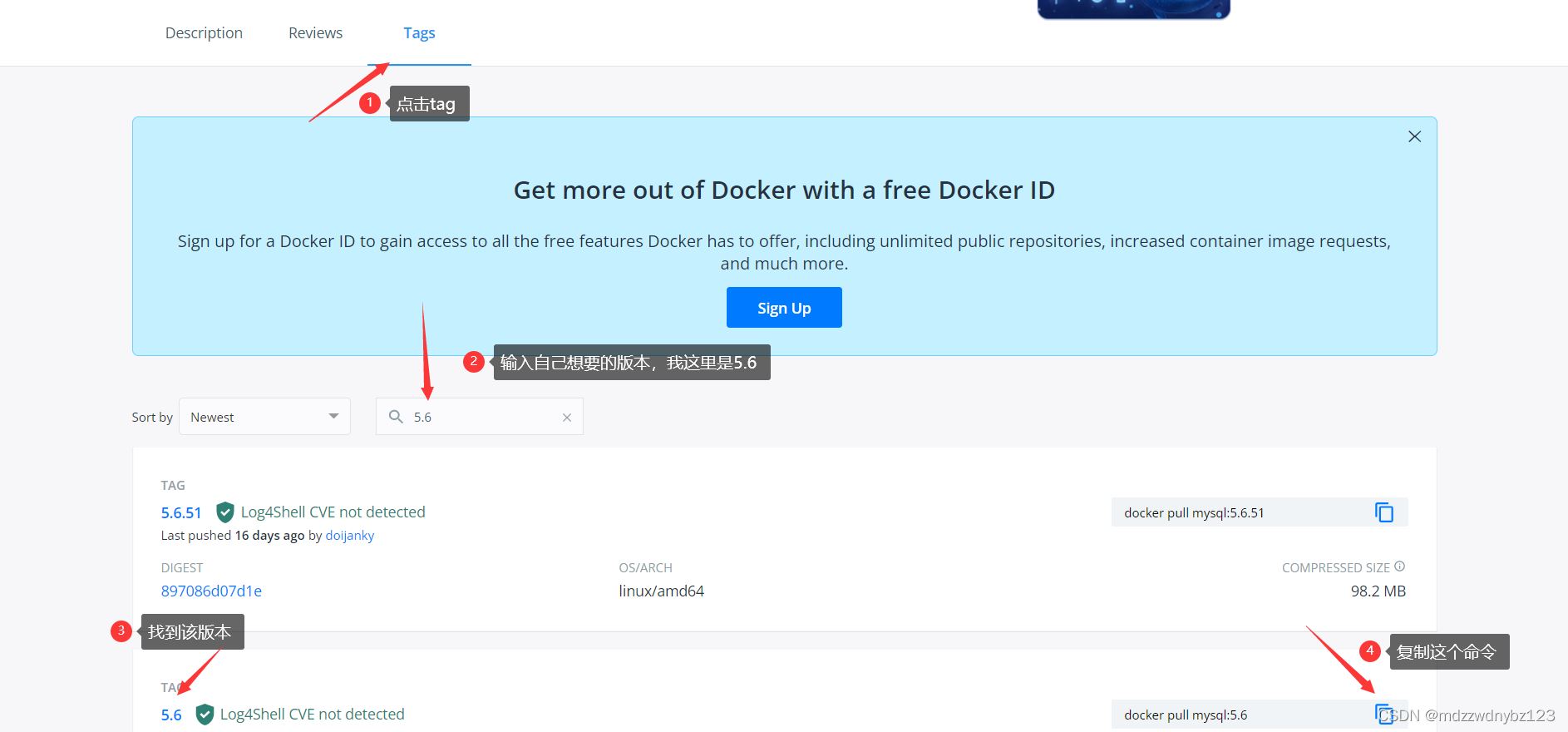The image size is (1568, 732).
Task: Select the Tags tab
Action: tap(419, 33)
